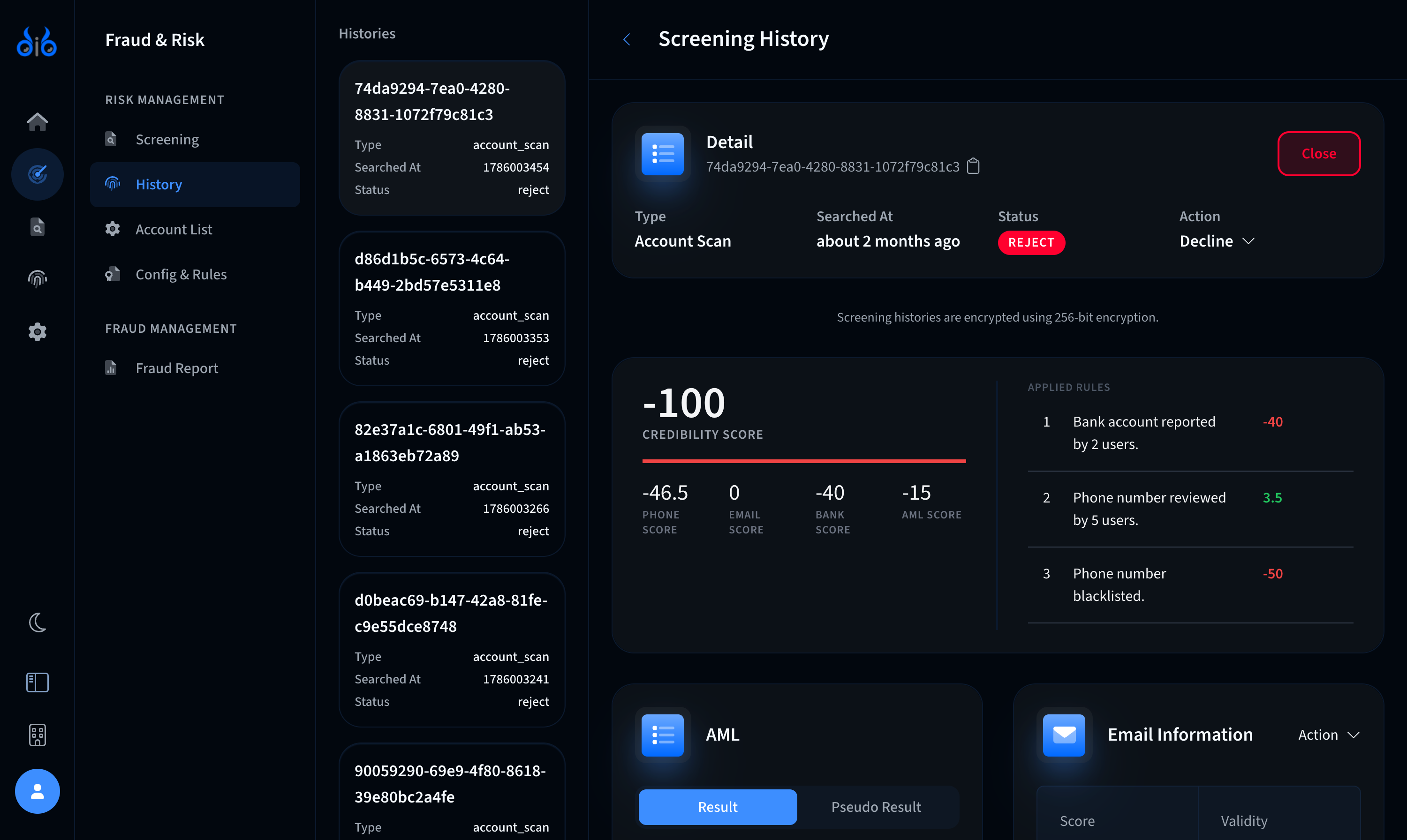Click the dio logo icon

point(37,42)
